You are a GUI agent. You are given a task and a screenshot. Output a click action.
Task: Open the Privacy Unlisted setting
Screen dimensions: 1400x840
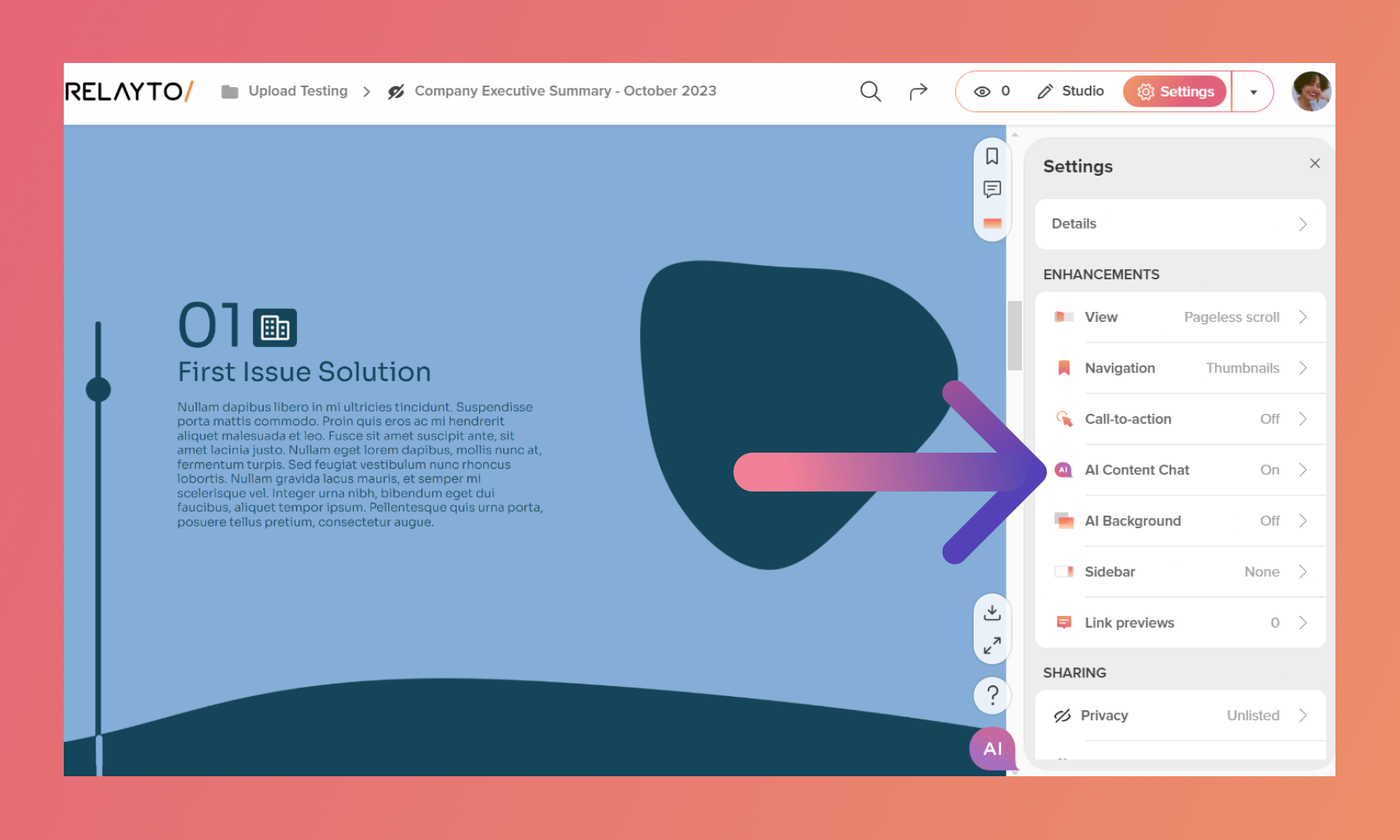point(1180,716)
